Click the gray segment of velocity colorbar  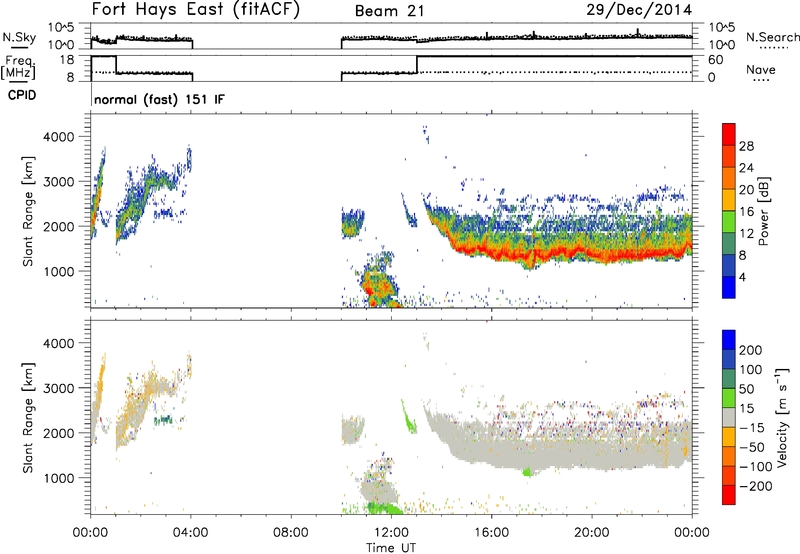(x=729, y=417)
